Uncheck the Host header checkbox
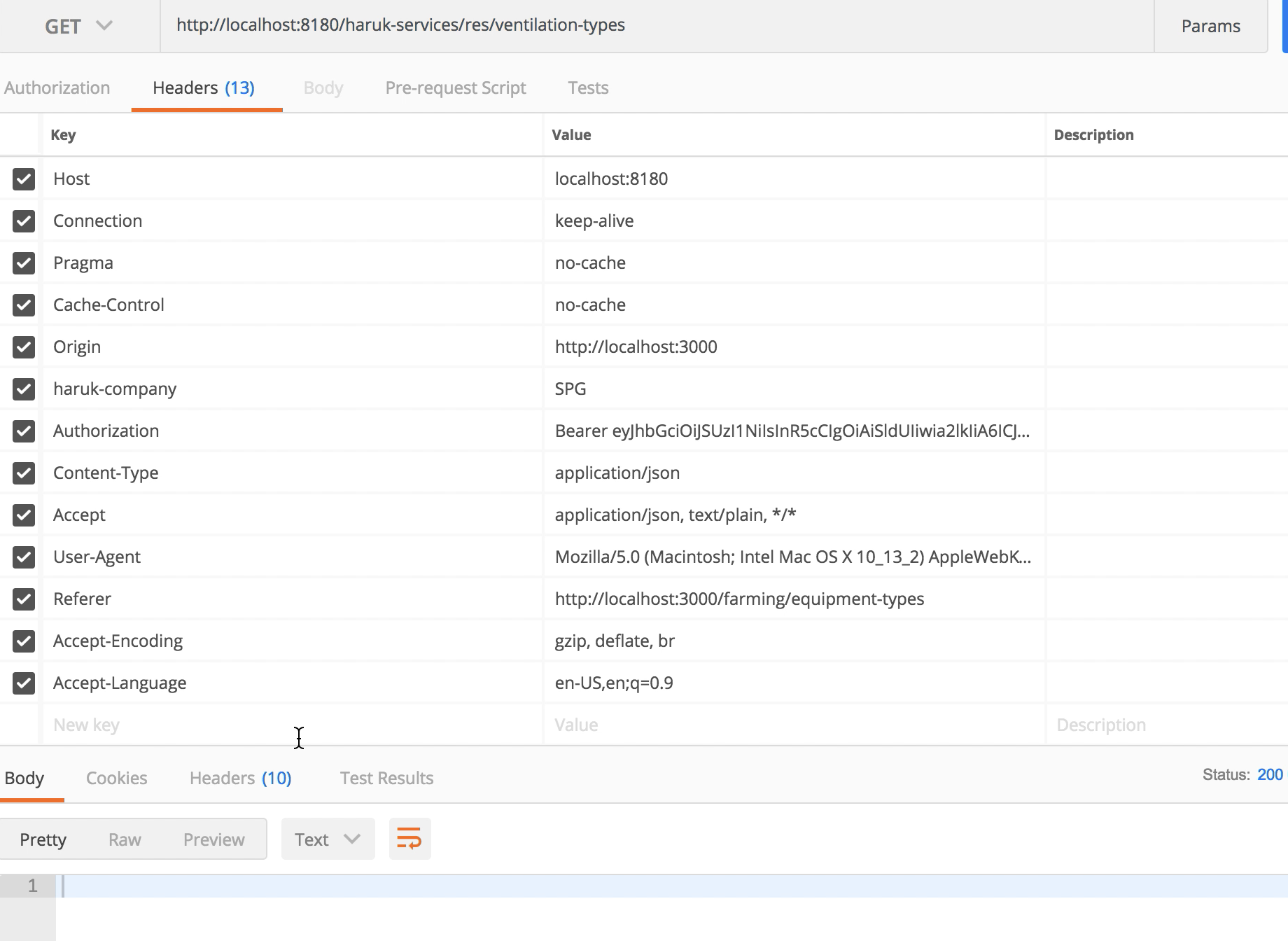 pos(24,179)
